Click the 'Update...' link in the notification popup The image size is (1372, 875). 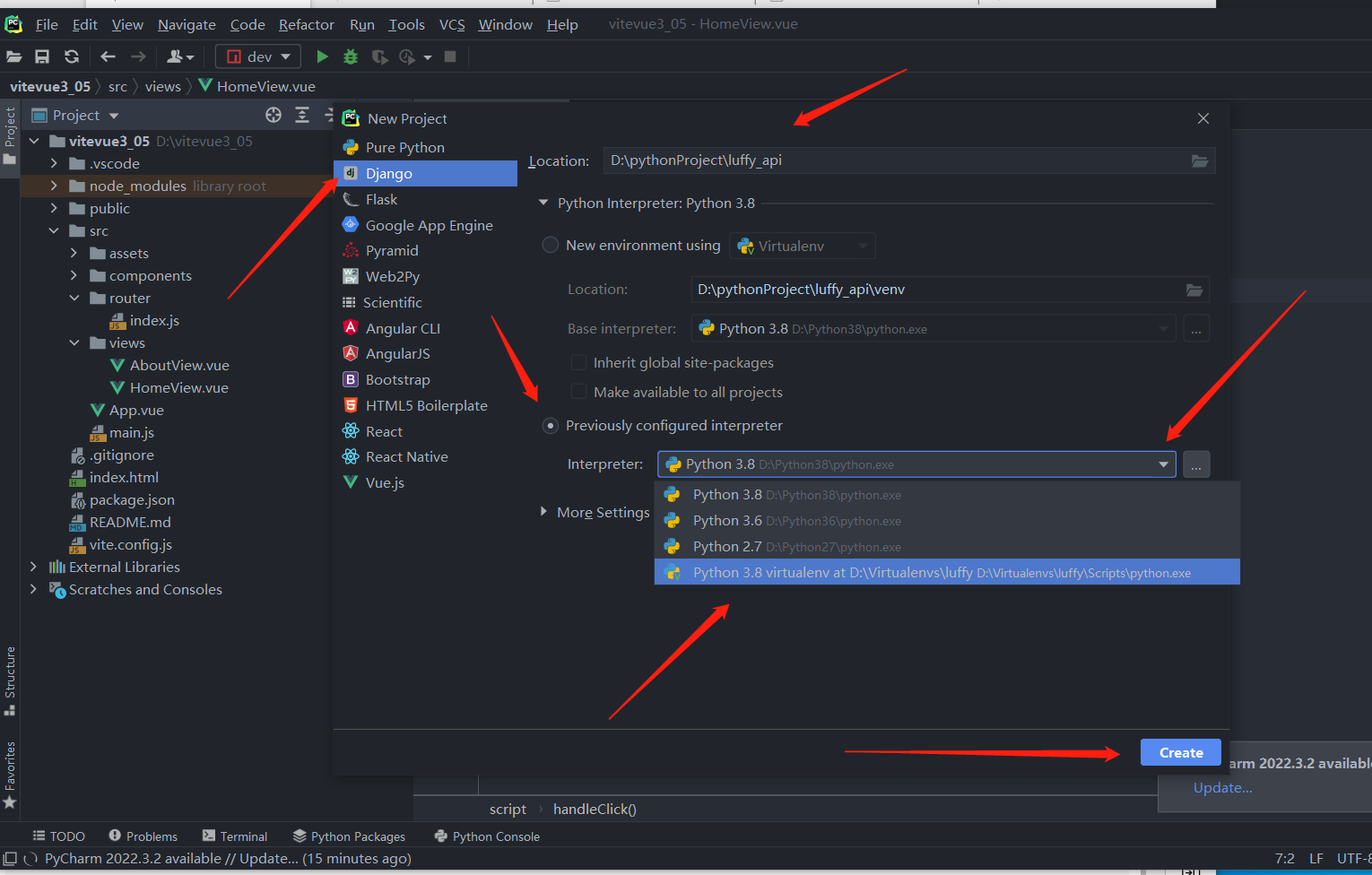tap(1222, 787)
